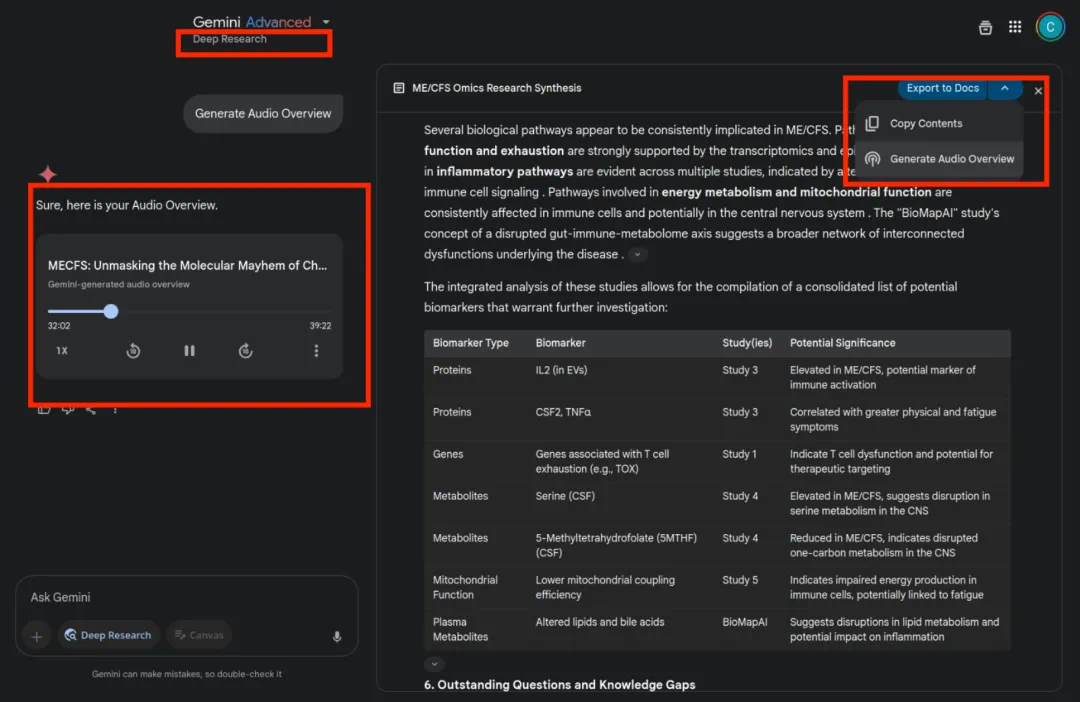Toggle the Canvas chip in prompt box
The height and width of the screenshot is (702, 1080).
click(x=198, y=635)
